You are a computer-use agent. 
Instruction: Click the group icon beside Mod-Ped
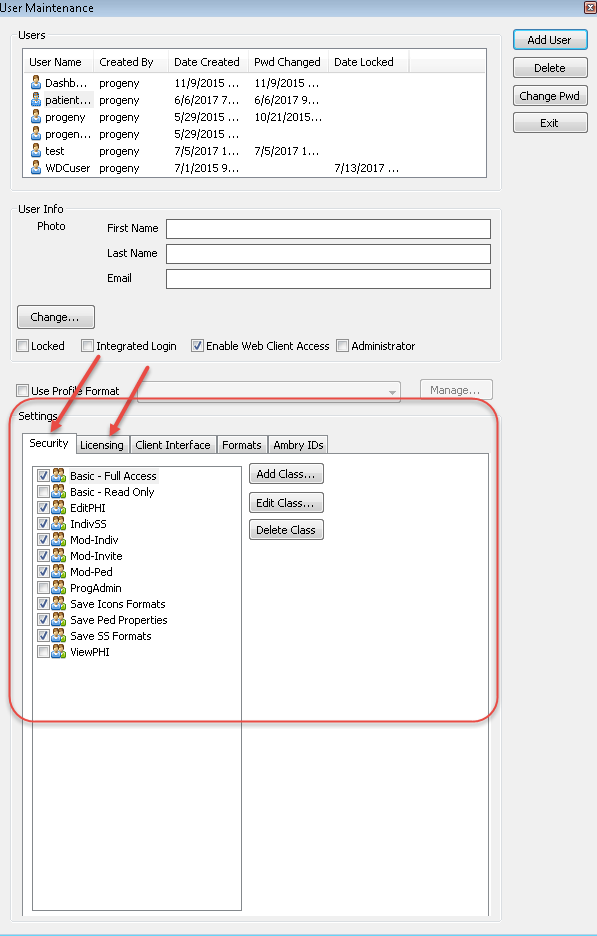click(59, 571)
